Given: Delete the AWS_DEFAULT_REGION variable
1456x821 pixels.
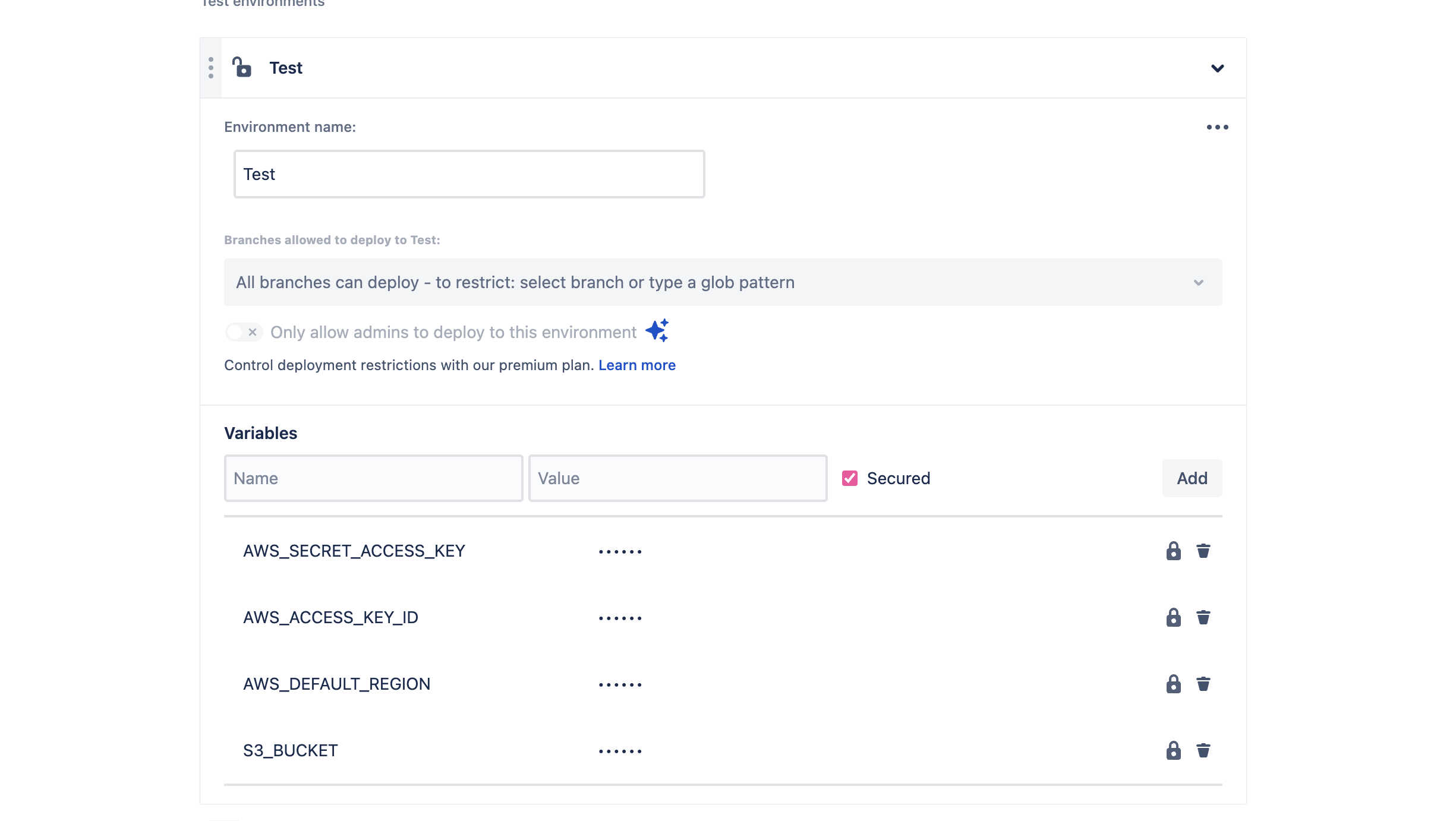Looking at the screenshot, I should tap(1203, 684).
